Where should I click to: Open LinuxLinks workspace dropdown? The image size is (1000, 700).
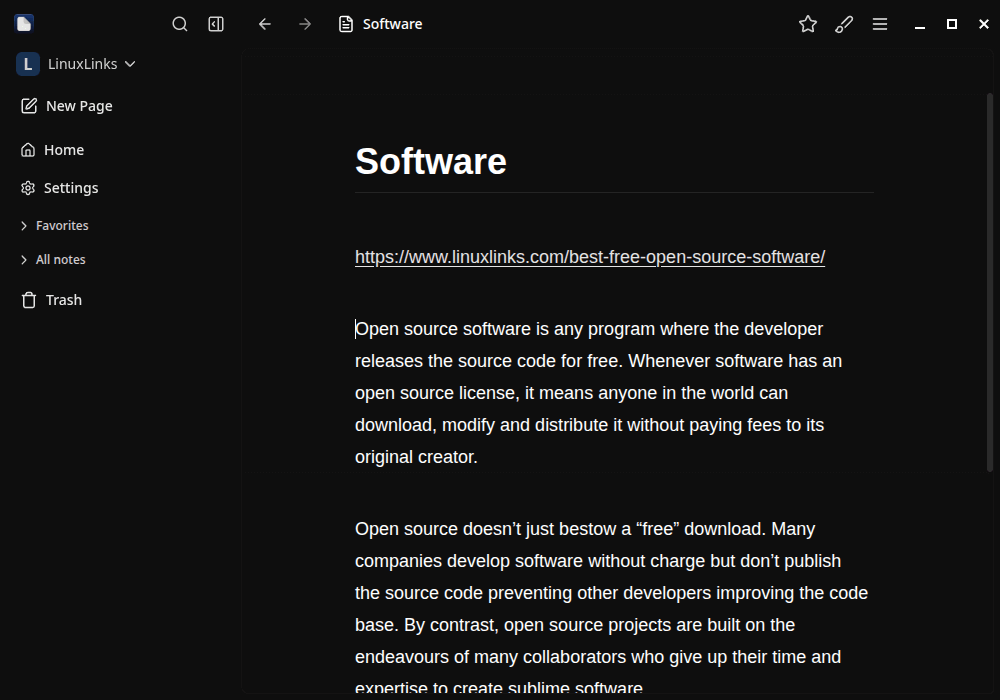[x=92, y=64]
